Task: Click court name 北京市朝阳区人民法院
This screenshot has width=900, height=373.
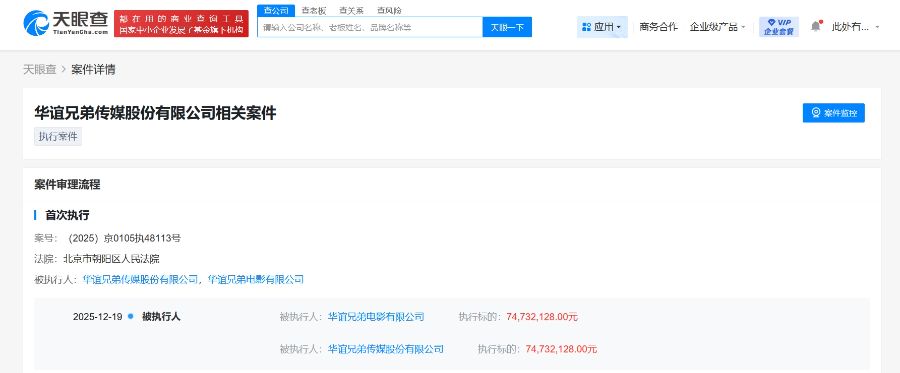Action: 111,259
